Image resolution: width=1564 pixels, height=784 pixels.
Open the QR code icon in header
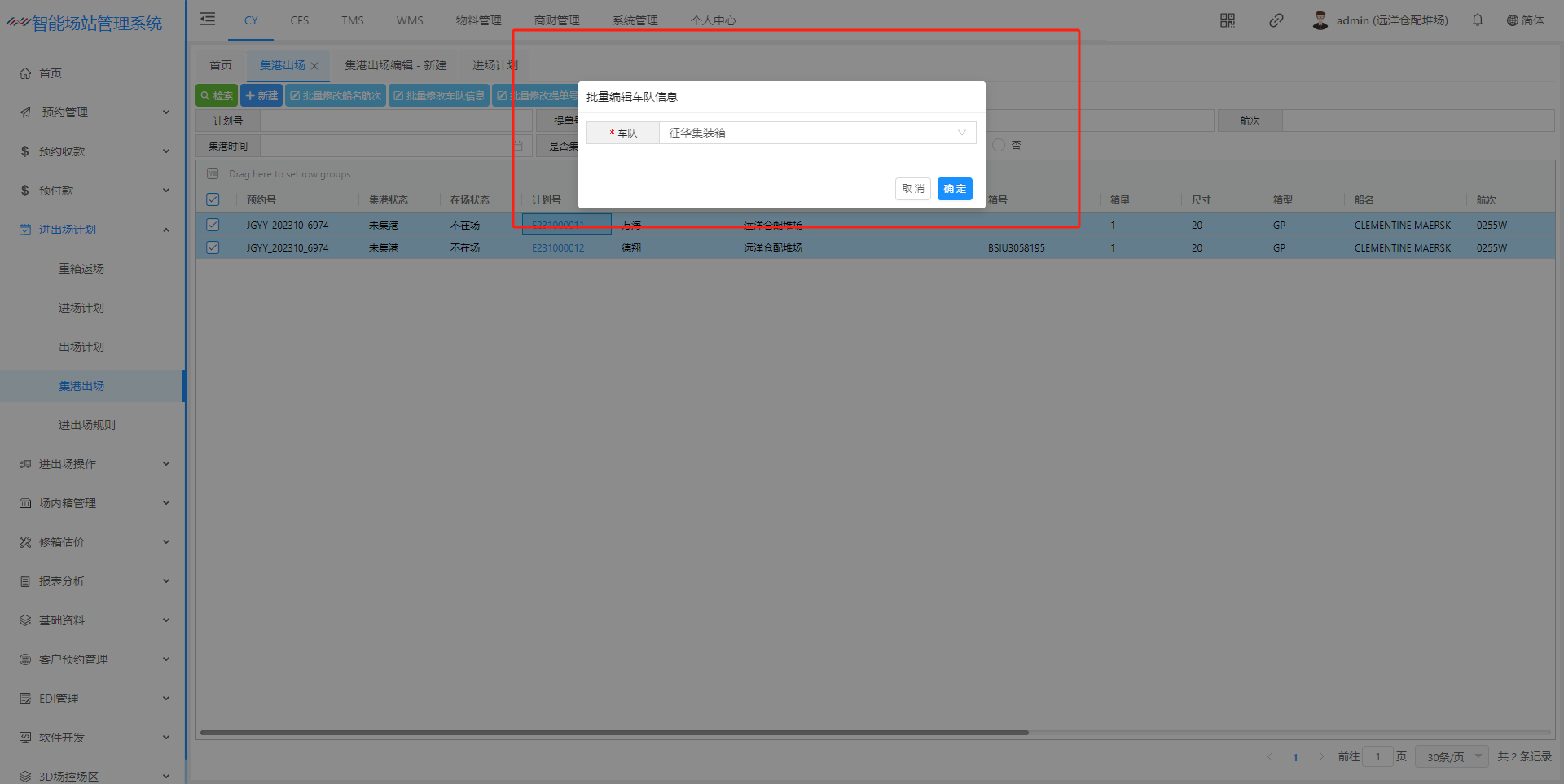(1227, 20)
